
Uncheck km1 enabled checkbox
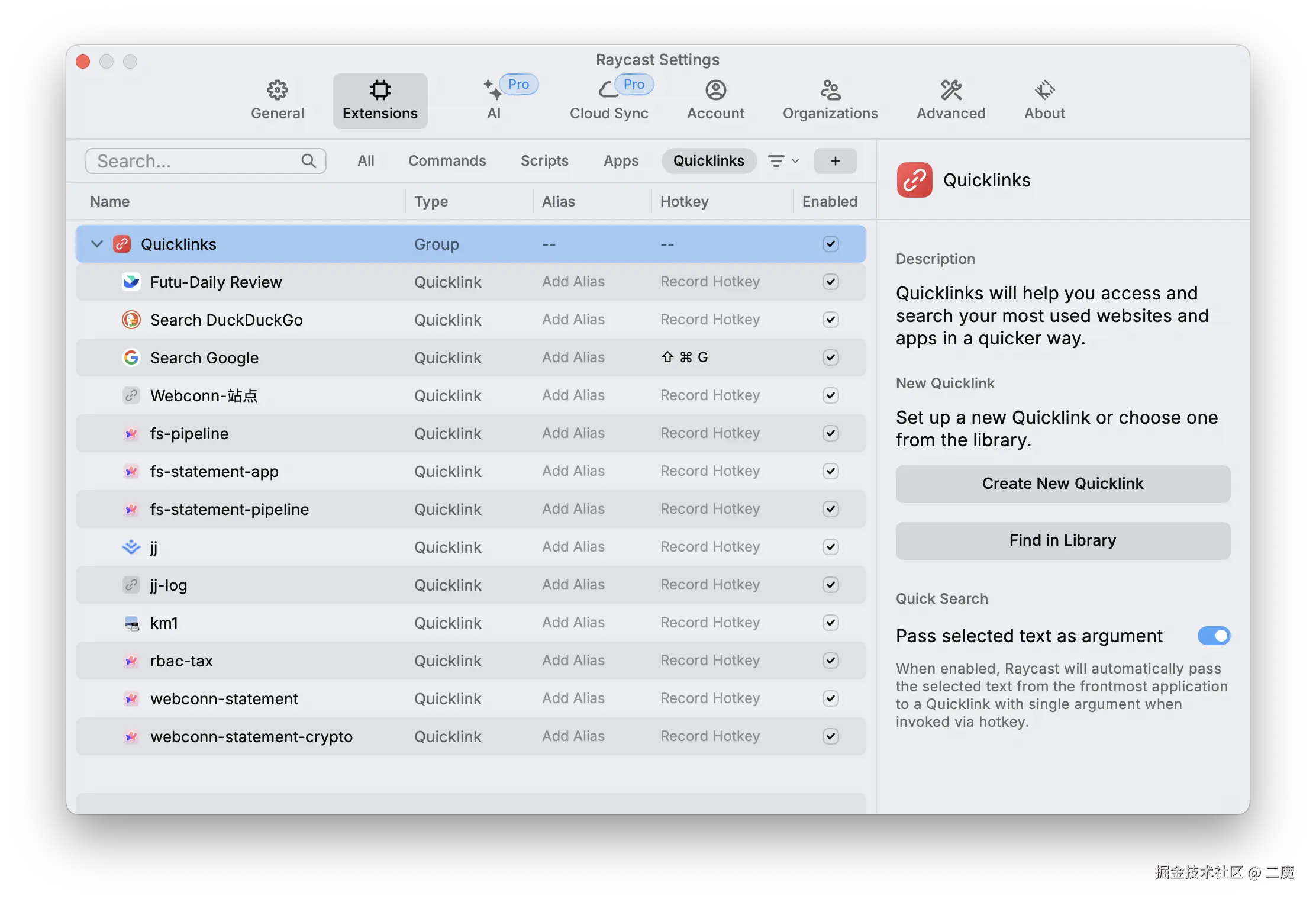pos(830,623)
